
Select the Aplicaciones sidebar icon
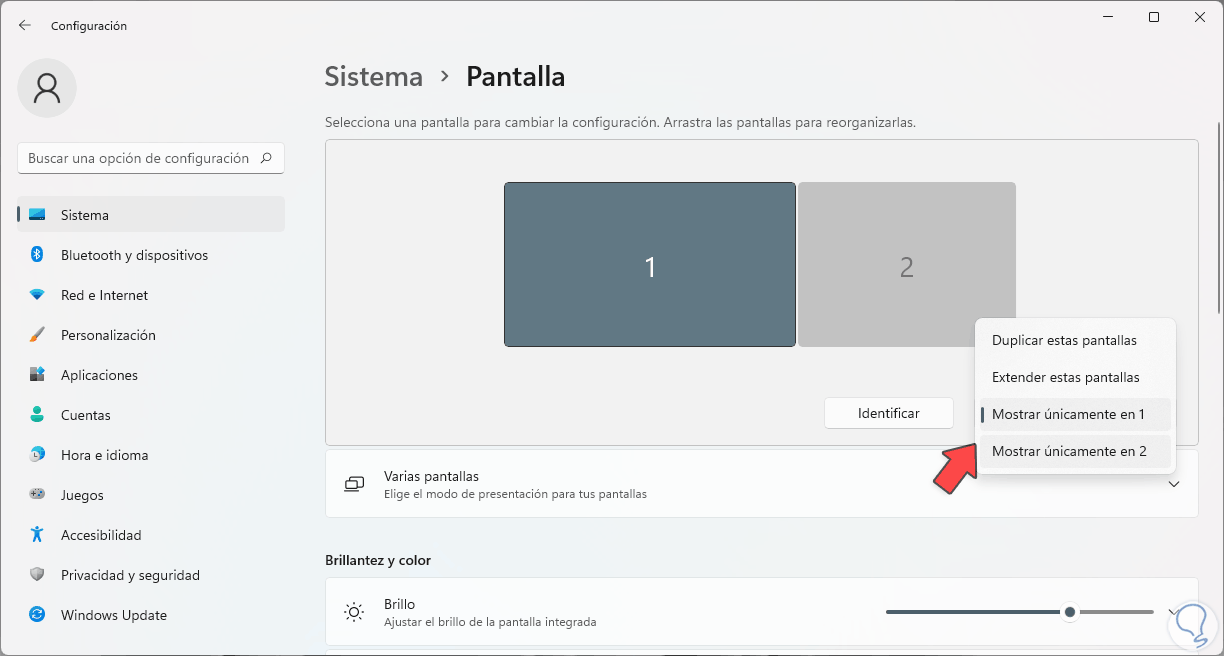coord(37,375)
